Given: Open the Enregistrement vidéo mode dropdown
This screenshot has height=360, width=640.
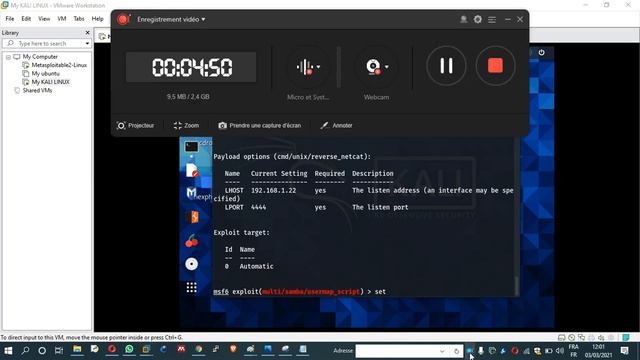Looking at the screenshot, I should (x=171, y=19).
